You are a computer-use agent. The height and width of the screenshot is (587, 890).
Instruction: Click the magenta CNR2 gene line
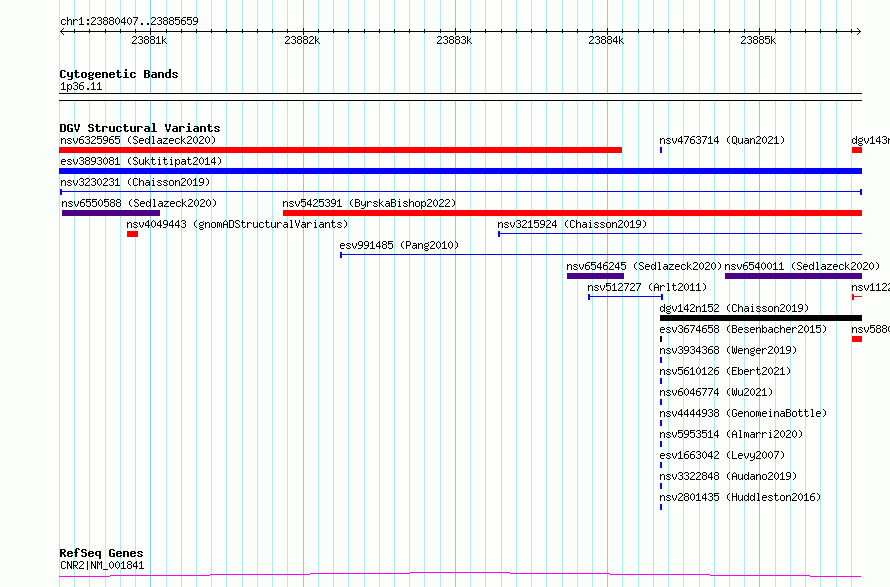[x=460, y=575]
